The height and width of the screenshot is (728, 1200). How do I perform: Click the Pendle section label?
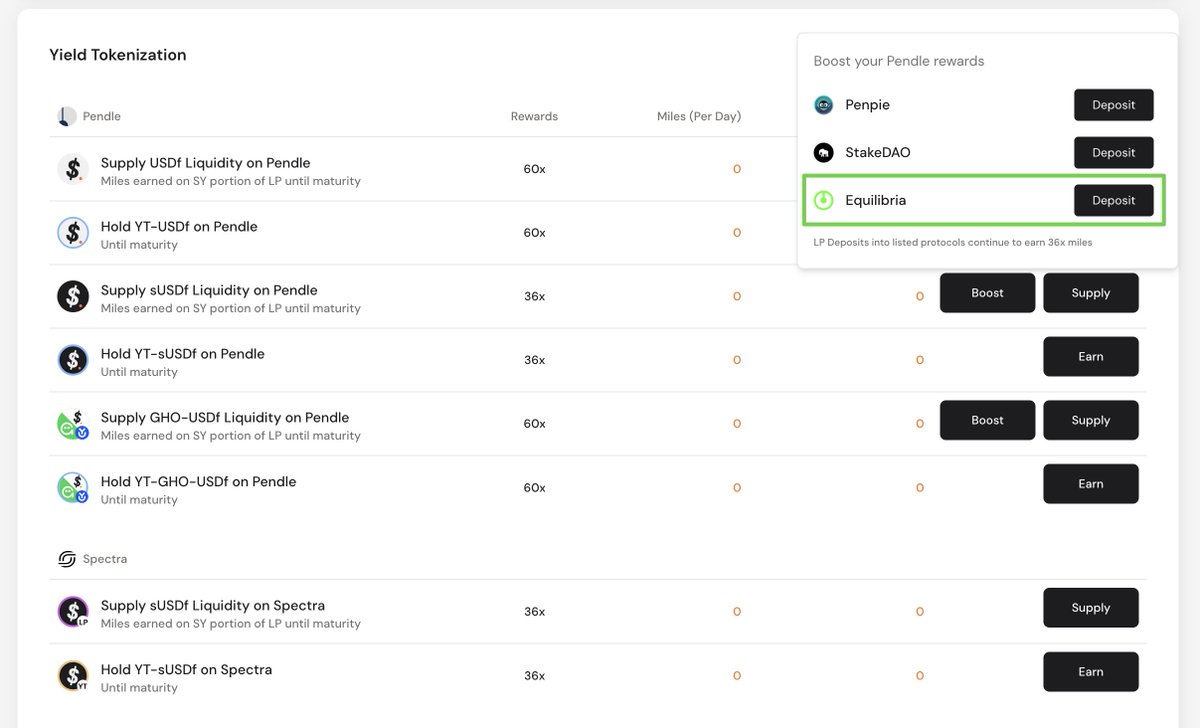[x=102, y=116]
